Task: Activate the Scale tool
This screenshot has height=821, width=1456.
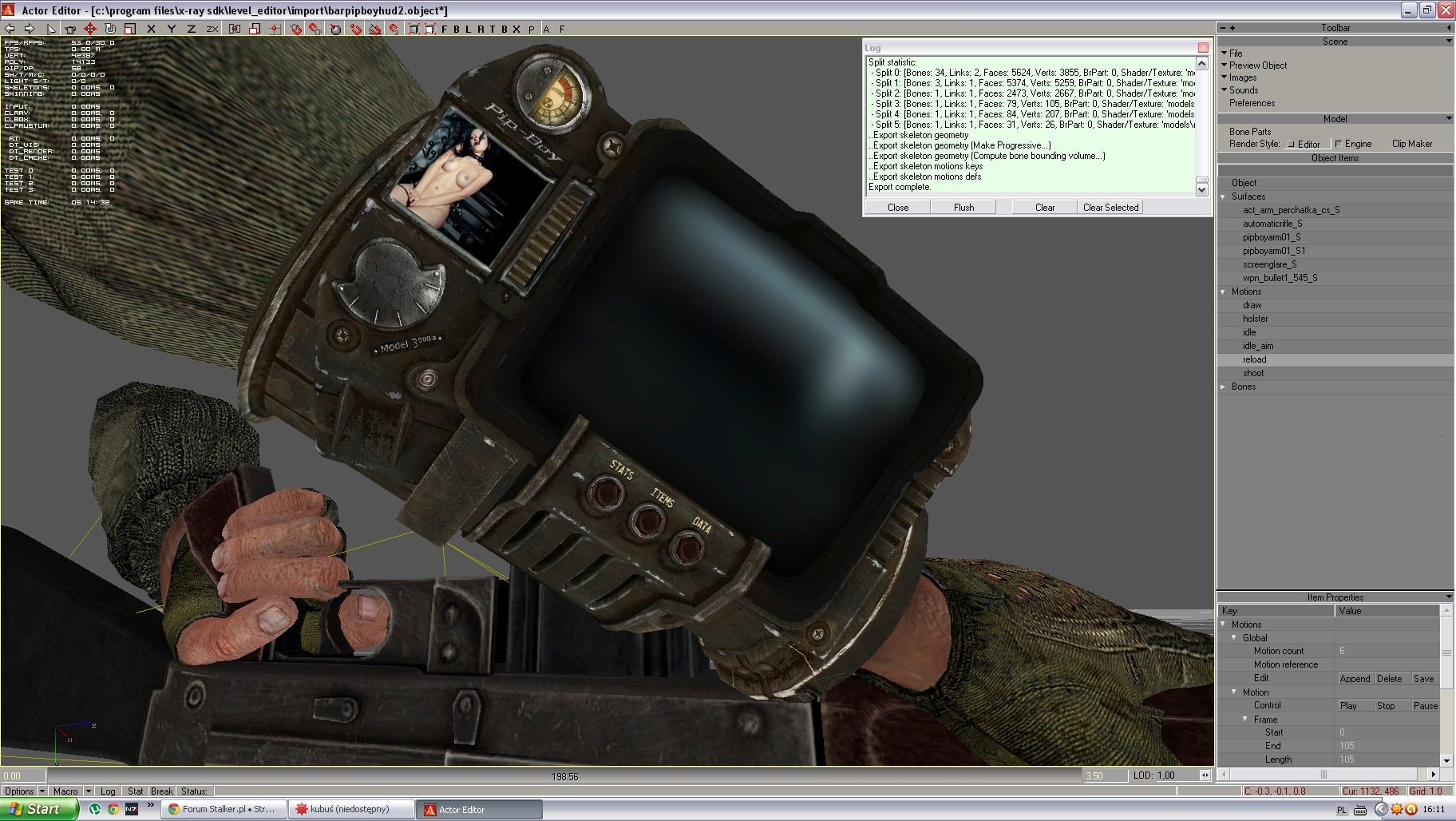Action: (130, 29)
